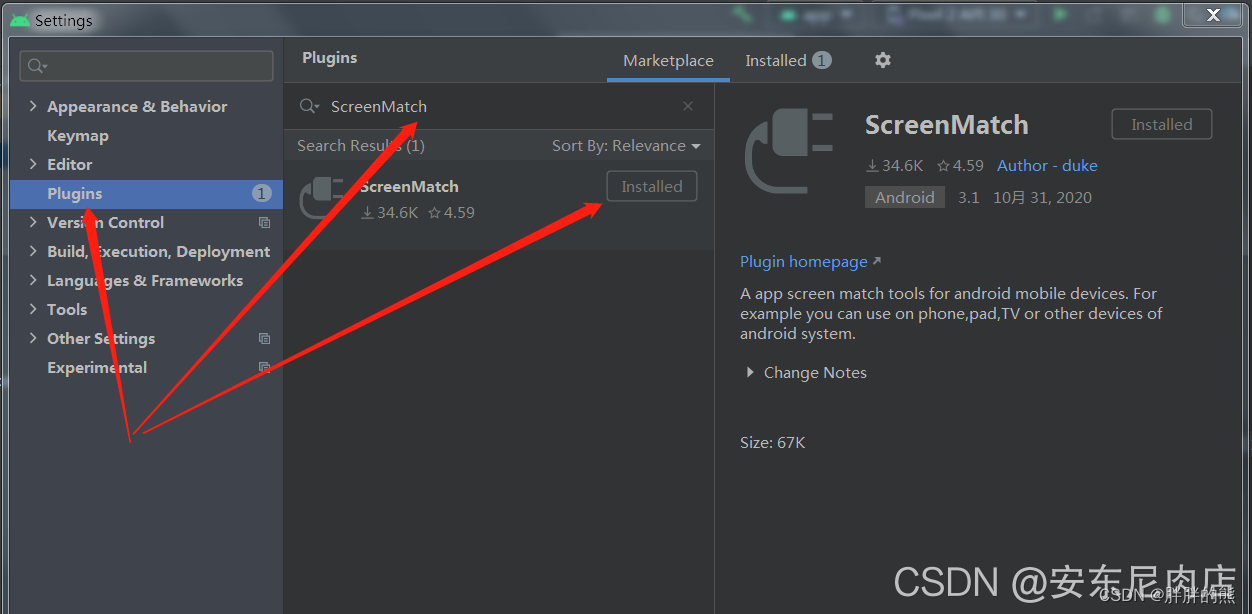The width and height of the screenshot is (1252, 614).
Task: Switch to the Marketplace tab
Action: [668, 60]
